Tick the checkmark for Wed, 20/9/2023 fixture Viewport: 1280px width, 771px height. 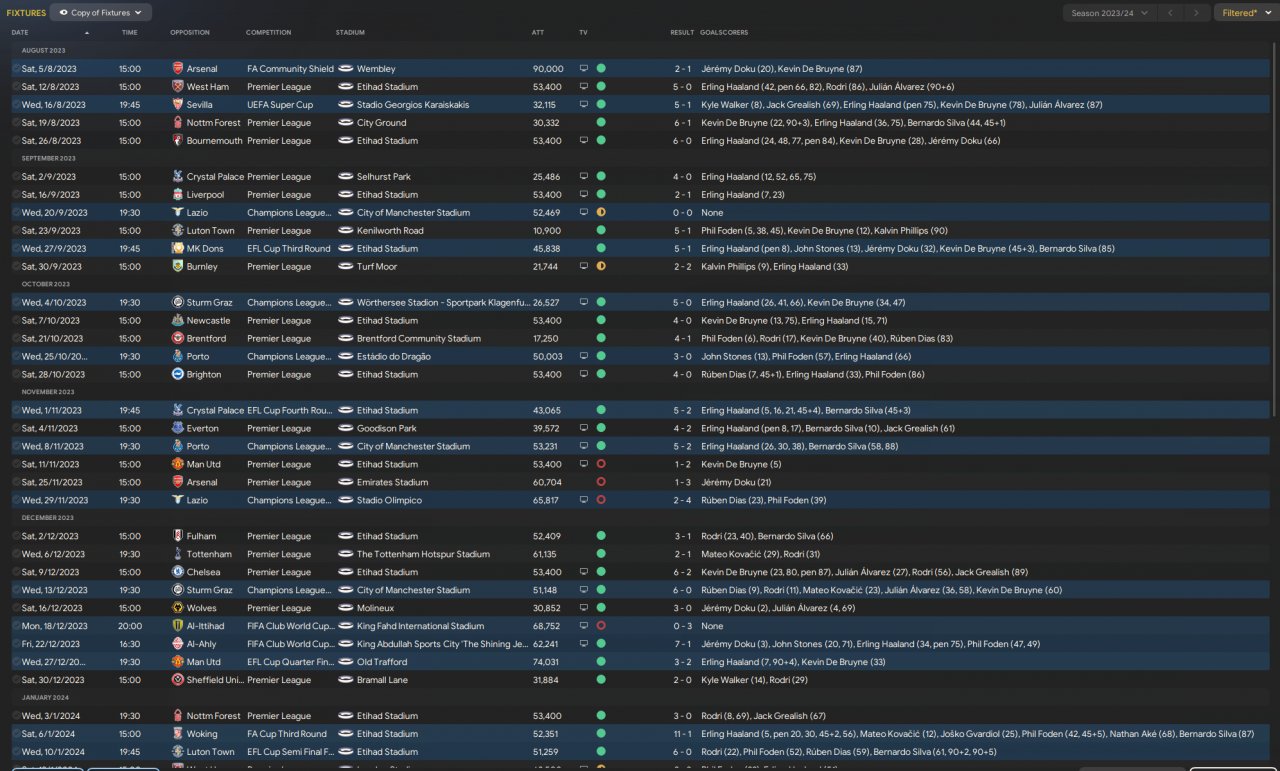tap(17, 213)
